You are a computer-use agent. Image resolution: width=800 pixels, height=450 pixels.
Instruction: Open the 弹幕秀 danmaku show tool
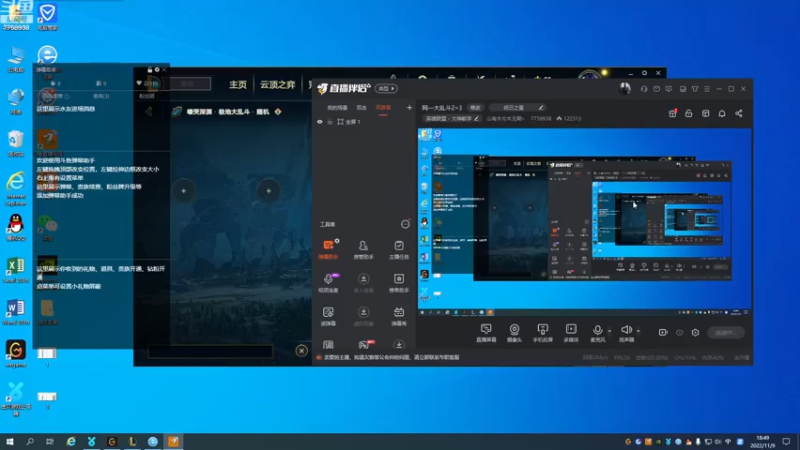(x=399, y=316)
